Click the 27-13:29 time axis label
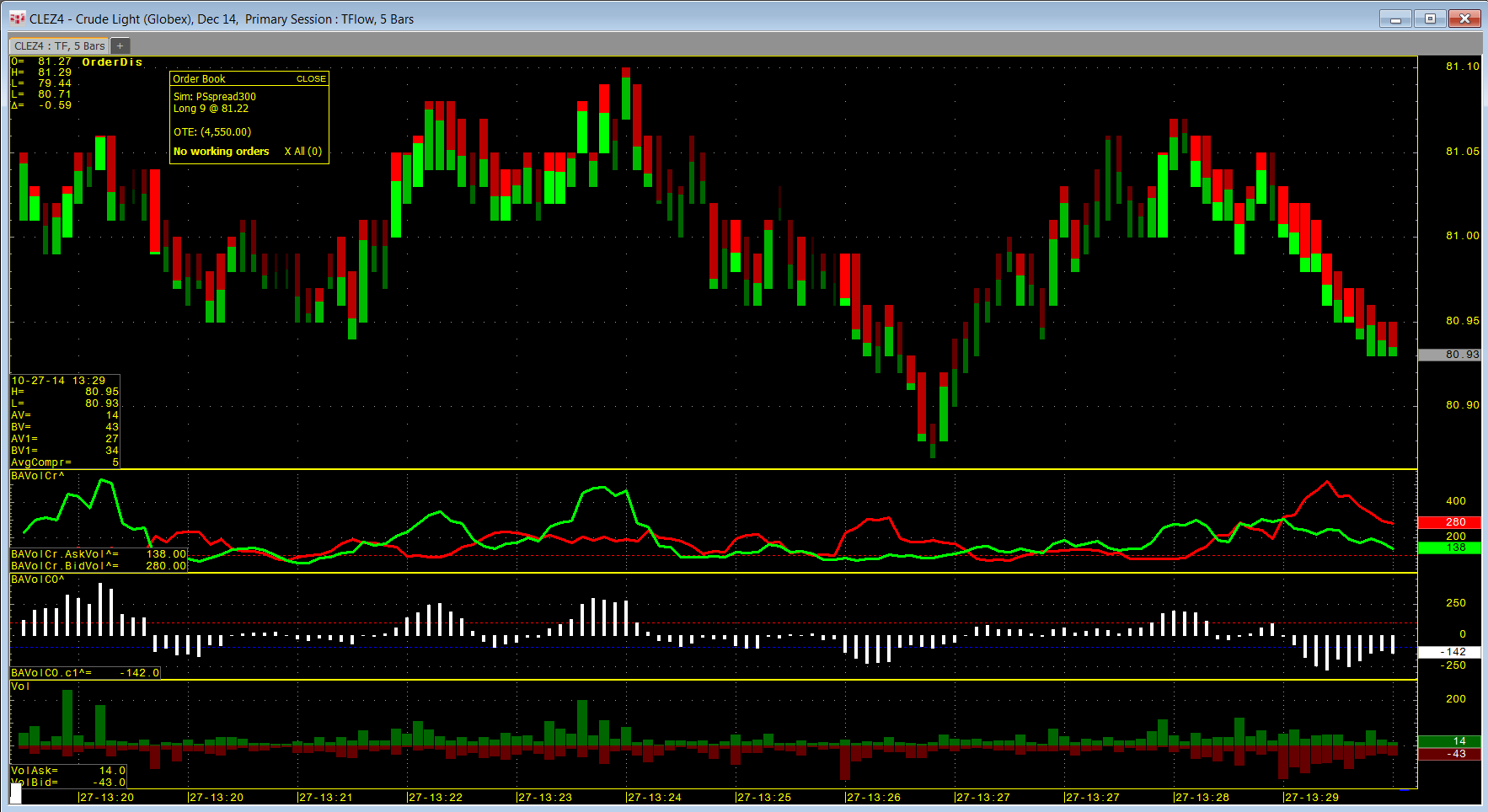This screenshot has width=1488, height=812. click(1312, 798)
